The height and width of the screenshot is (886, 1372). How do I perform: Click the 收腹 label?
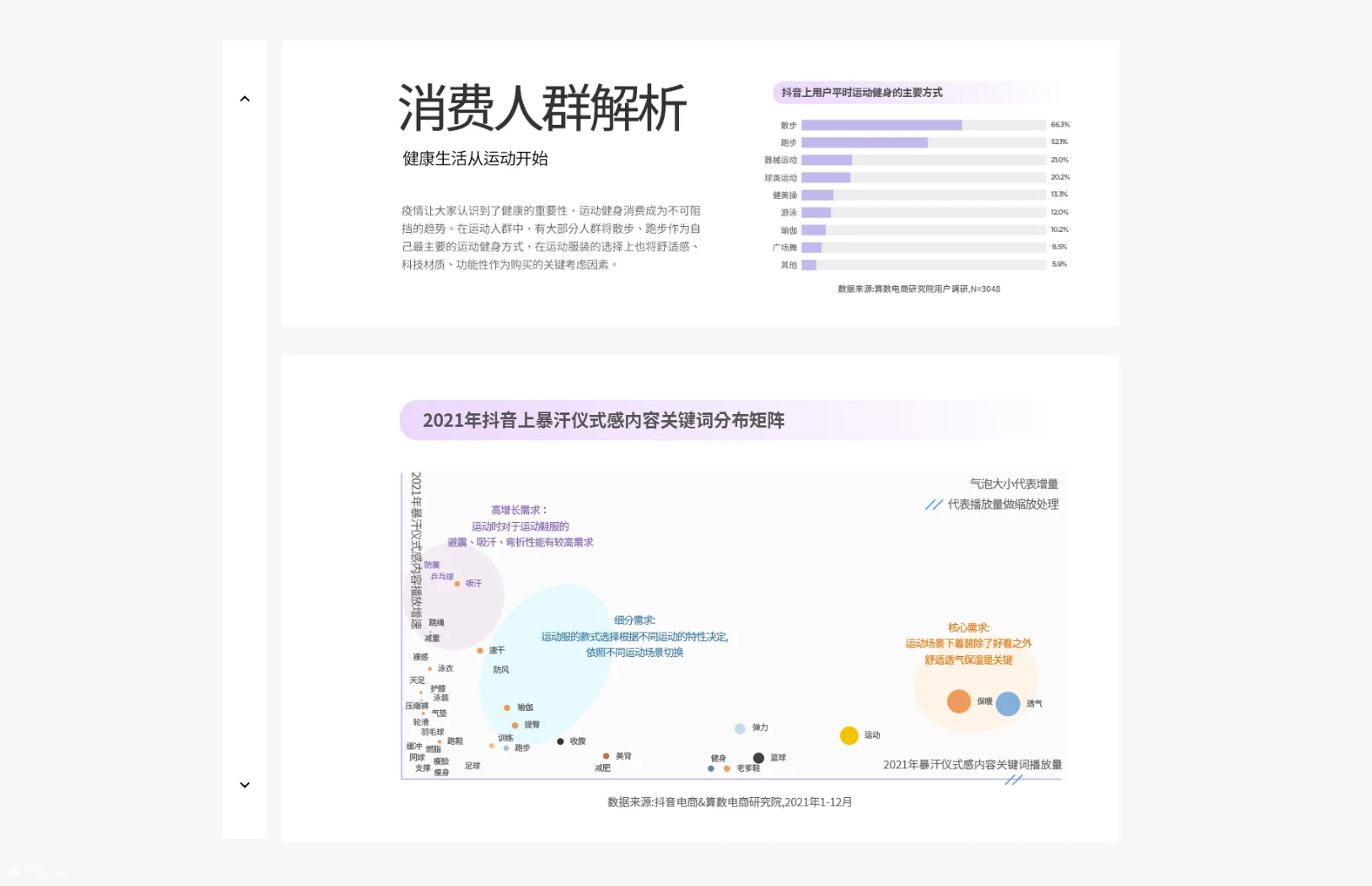click(x=578, y=741)
